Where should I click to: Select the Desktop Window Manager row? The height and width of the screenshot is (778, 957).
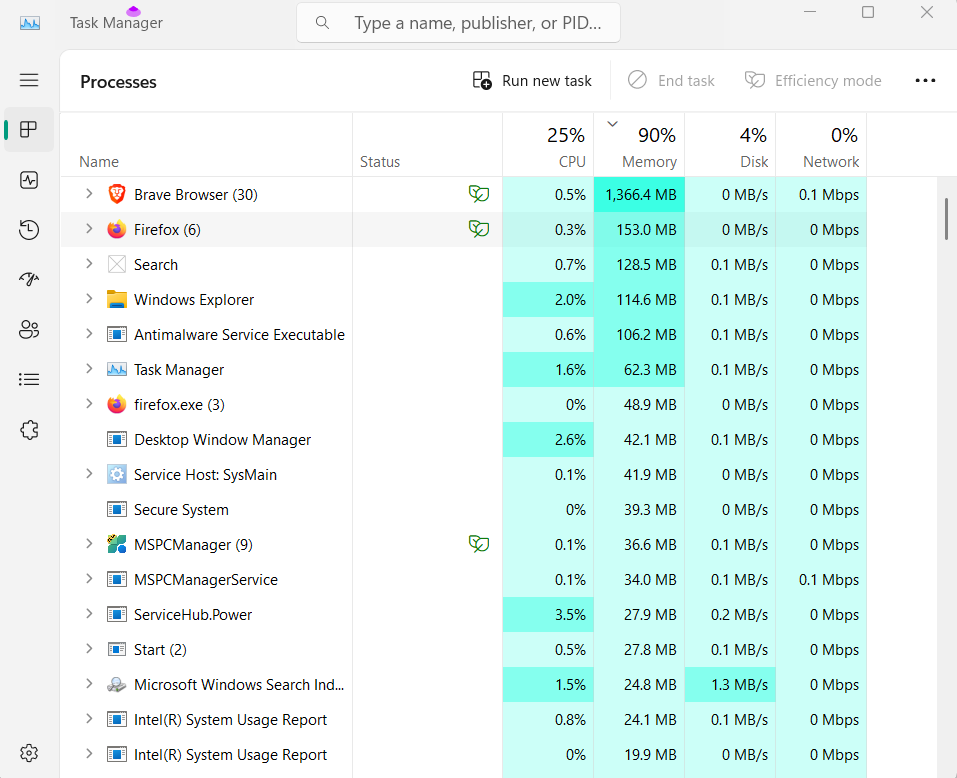[222, 440]
